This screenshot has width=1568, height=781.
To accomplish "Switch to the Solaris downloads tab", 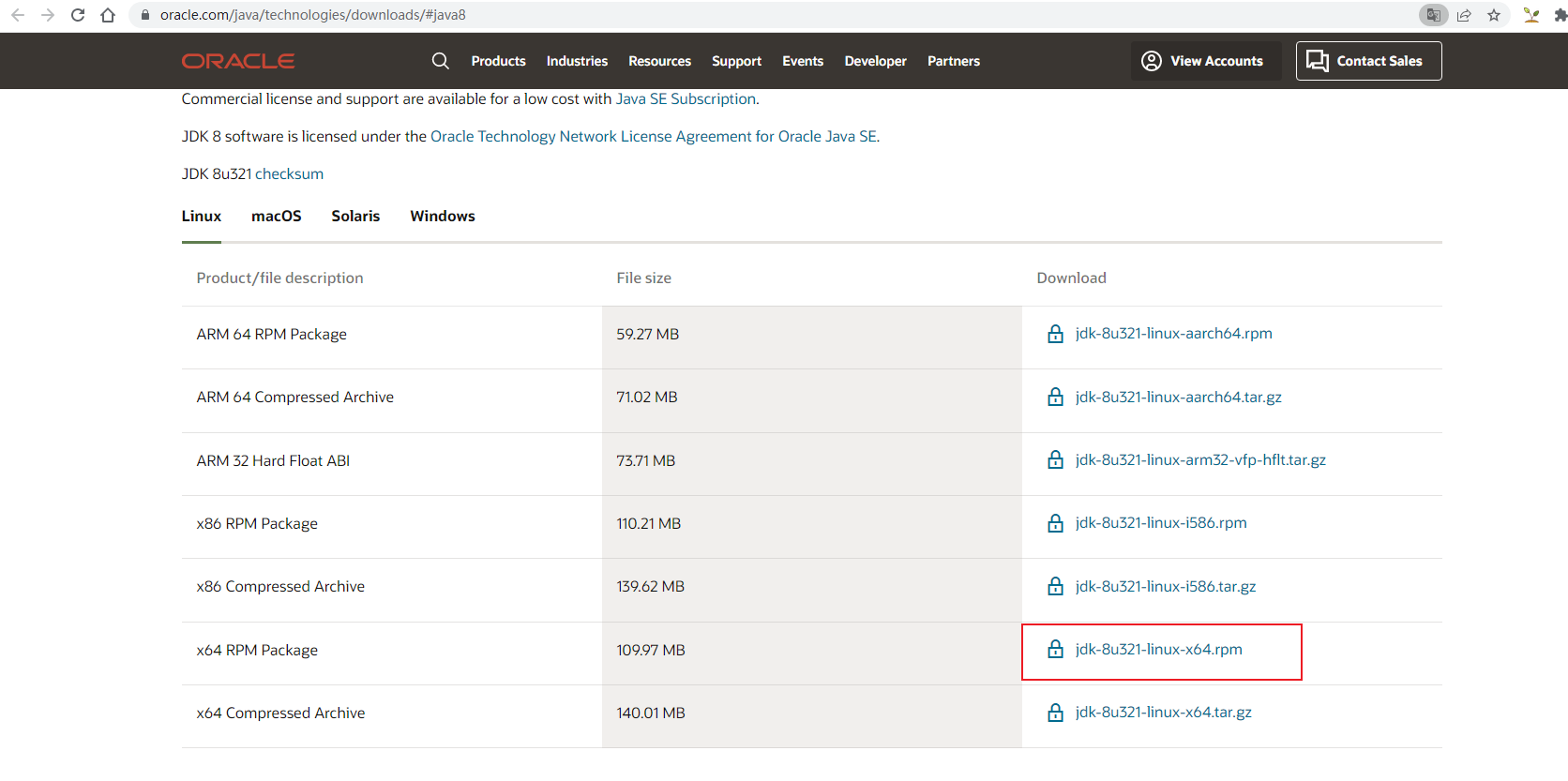I will point(355,216).
